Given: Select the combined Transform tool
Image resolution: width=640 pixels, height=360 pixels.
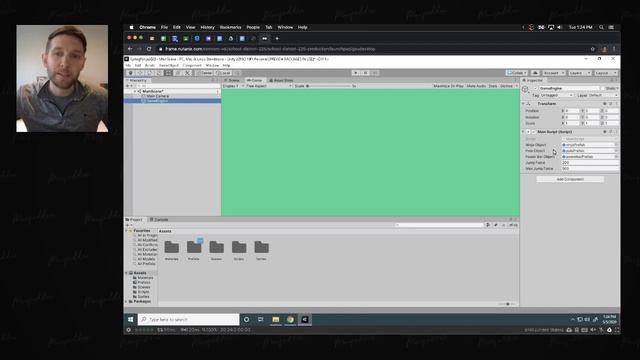Looking at the screenshot, I should 178,73.
